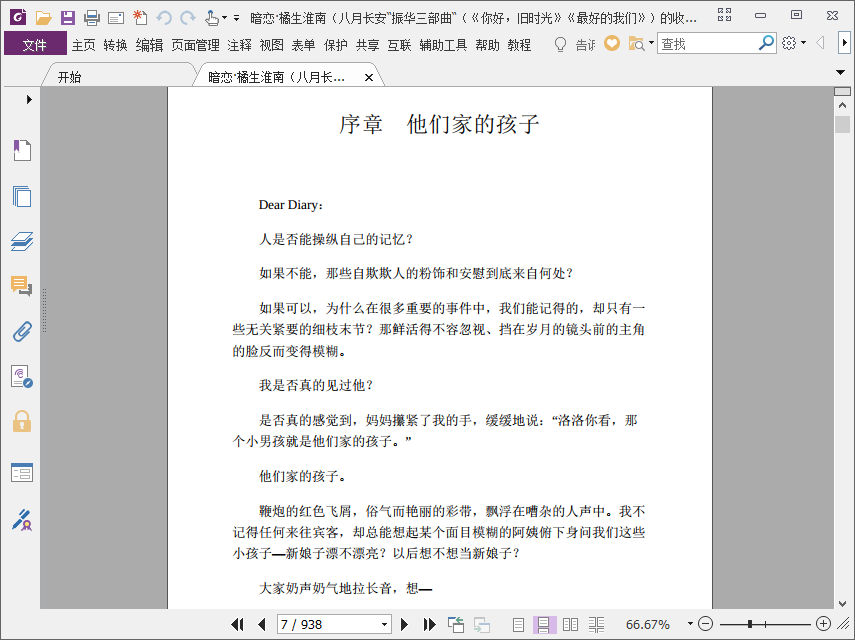The width and height of the screenshot is (855, 640).
Task: Expand the left navigation panel arrow
Action: tap(29, 99)
